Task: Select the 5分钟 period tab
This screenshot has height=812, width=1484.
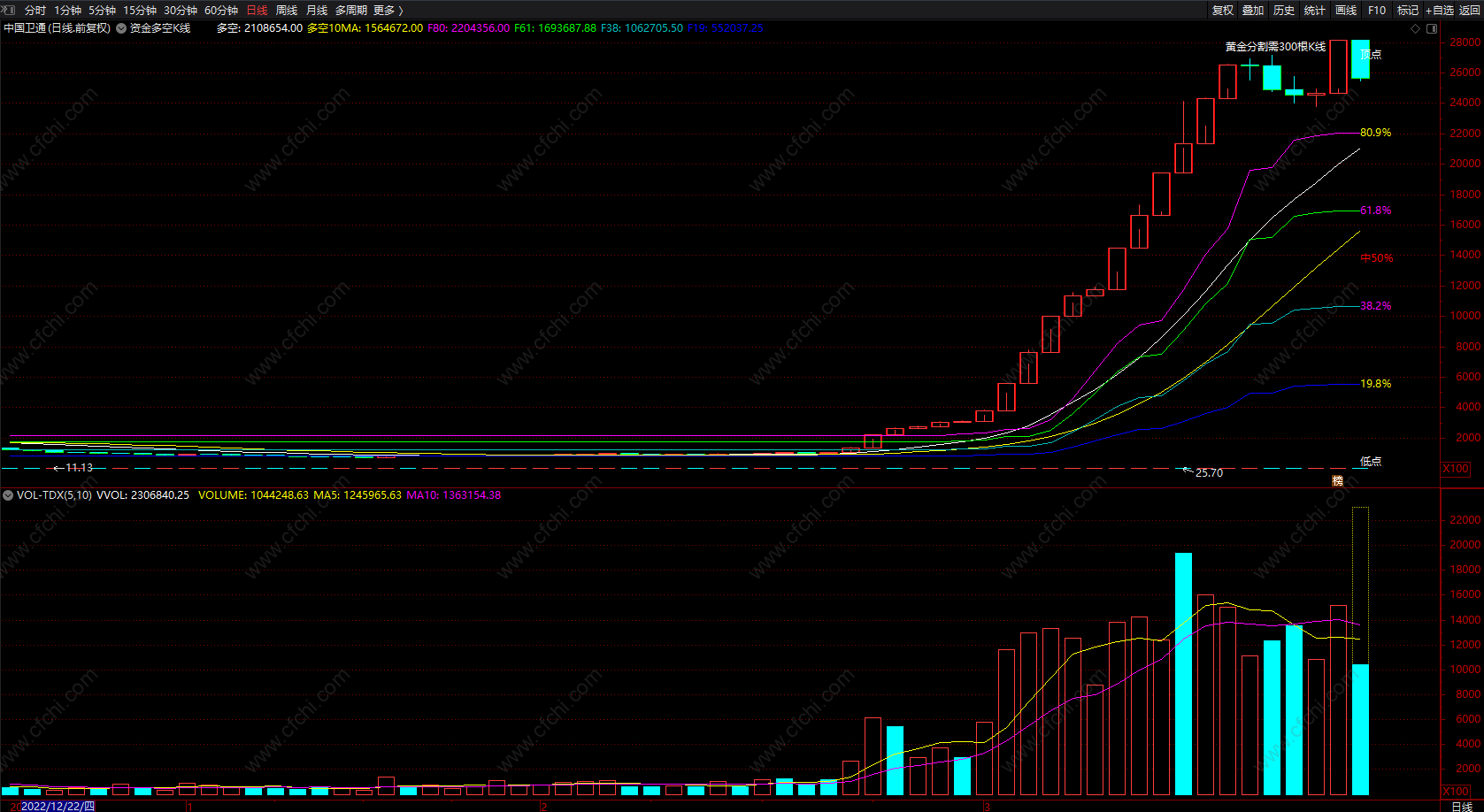Action: (103, 11)
